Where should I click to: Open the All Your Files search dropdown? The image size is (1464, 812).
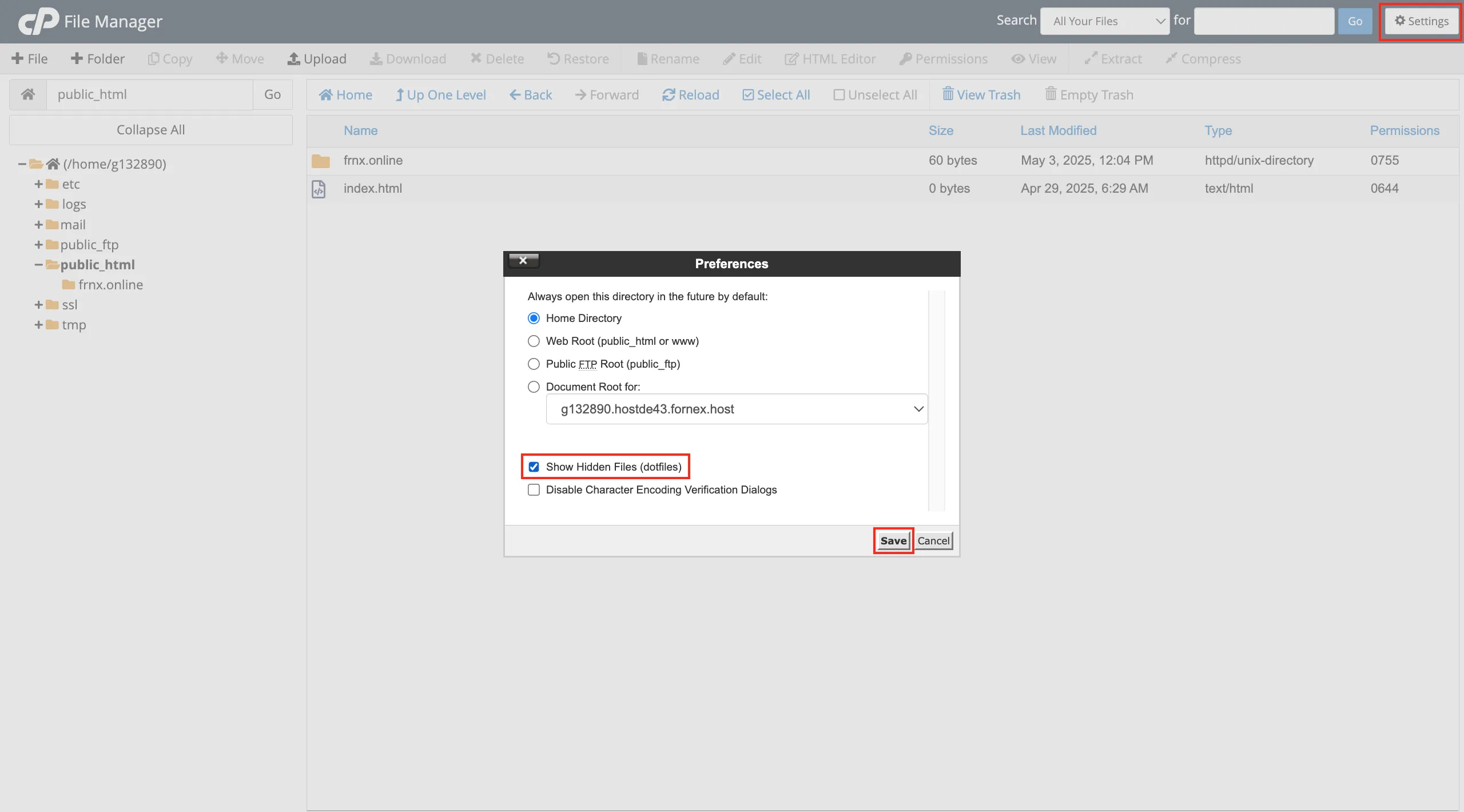click(x=1104, y=21)
